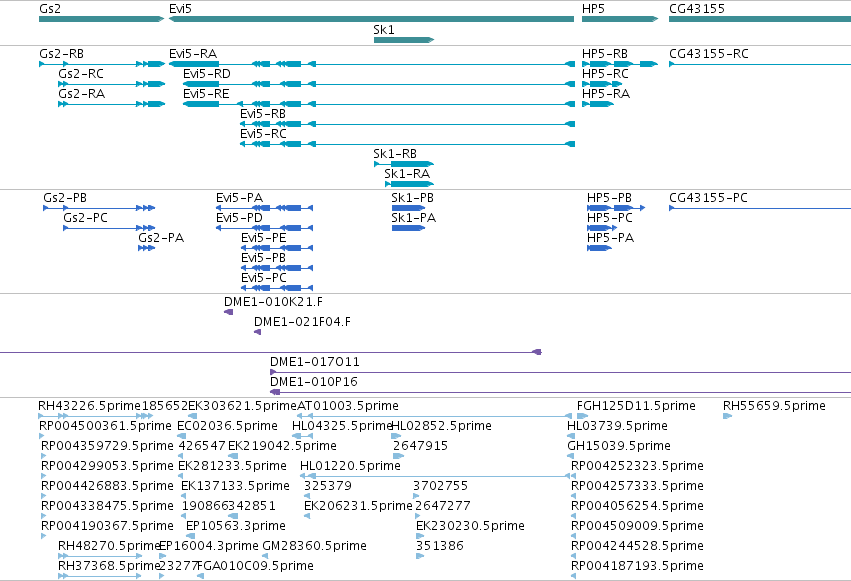Viewport: 851px width, 581px height.
Task: Select transcript Gs2-RB
Action: pos(102,64)
